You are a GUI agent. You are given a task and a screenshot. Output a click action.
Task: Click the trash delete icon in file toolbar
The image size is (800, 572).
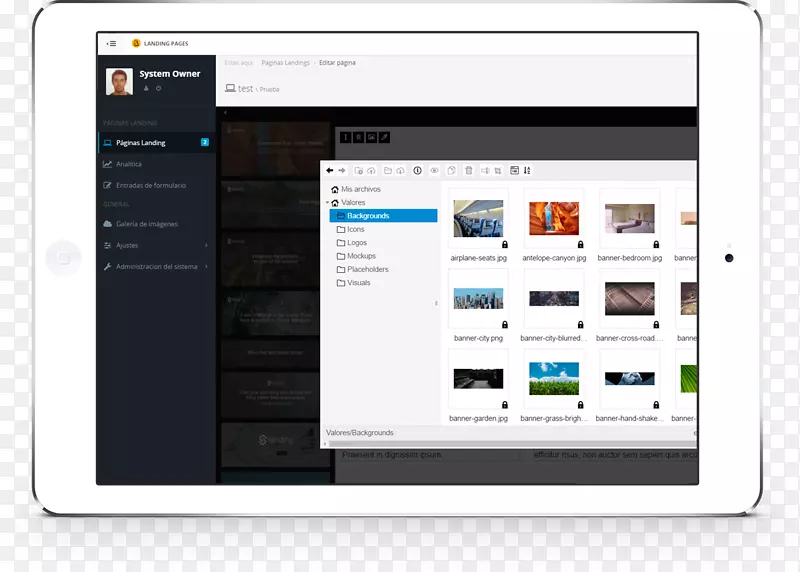click(468, 171)
